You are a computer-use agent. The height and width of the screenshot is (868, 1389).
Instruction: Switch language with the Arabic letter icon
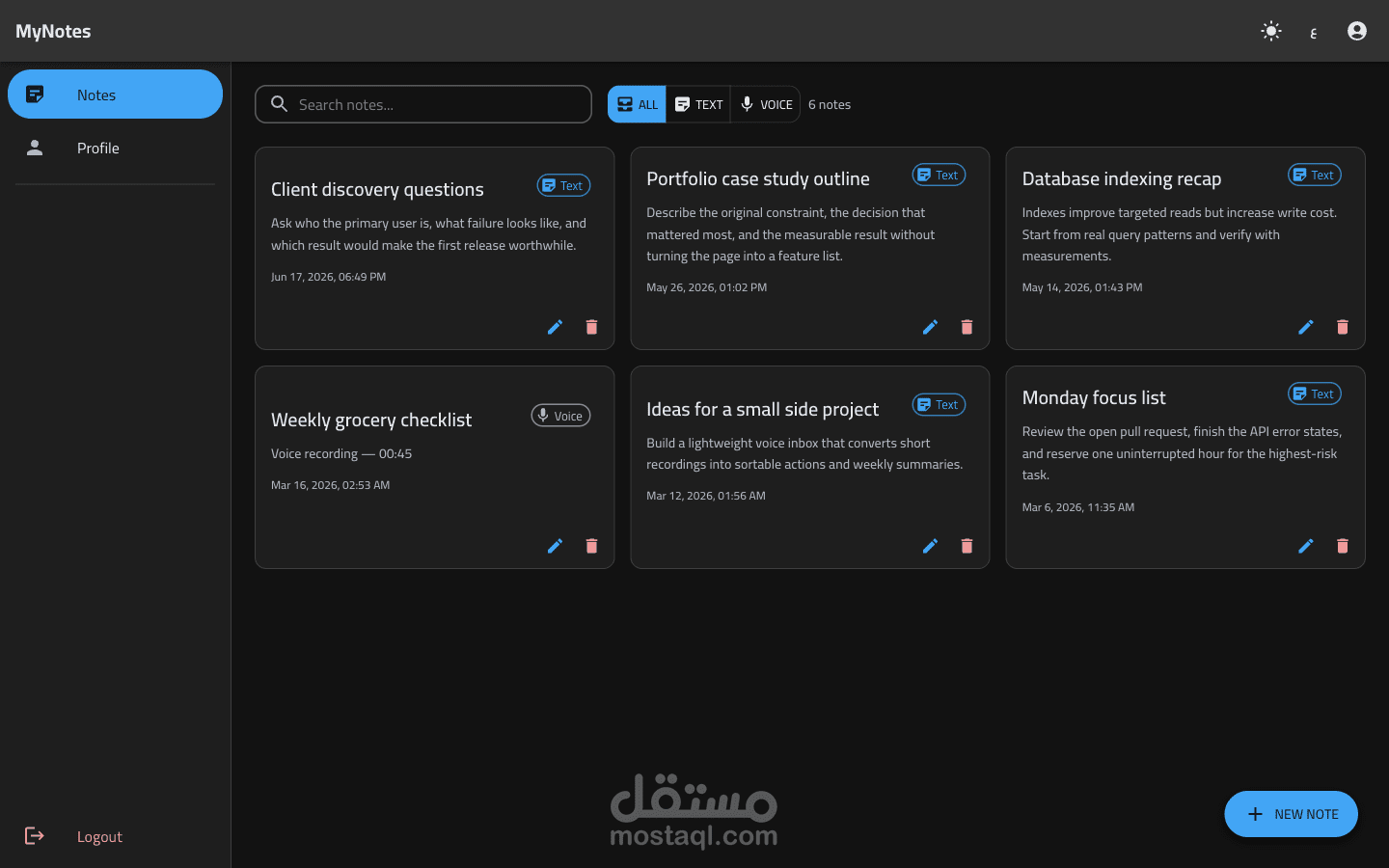pos(1314,32)
